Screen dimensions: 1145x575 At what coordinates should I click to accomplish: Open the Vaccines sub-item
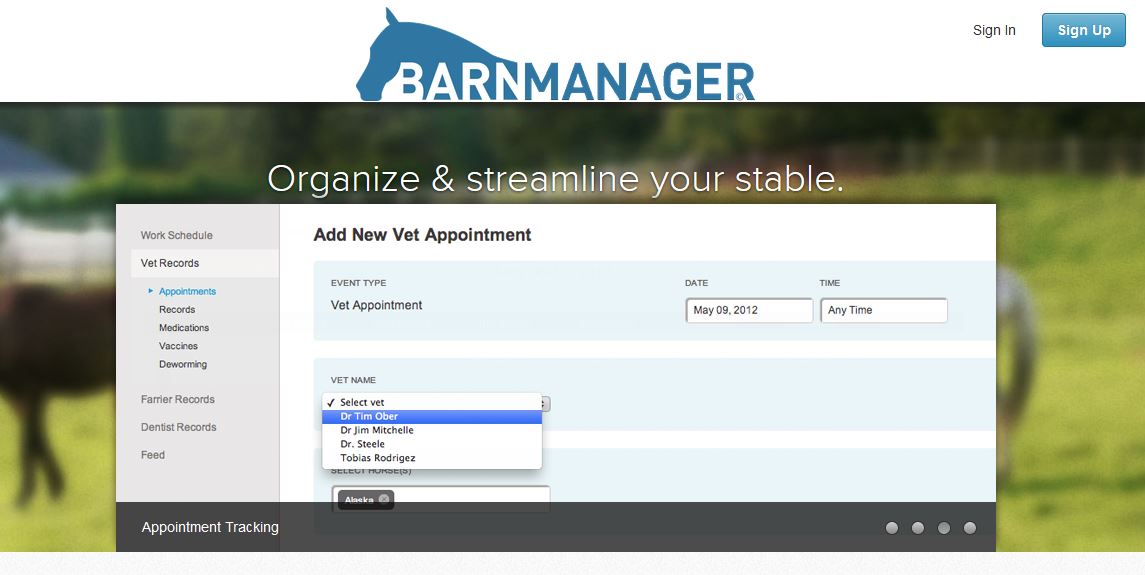pos(178,346)
